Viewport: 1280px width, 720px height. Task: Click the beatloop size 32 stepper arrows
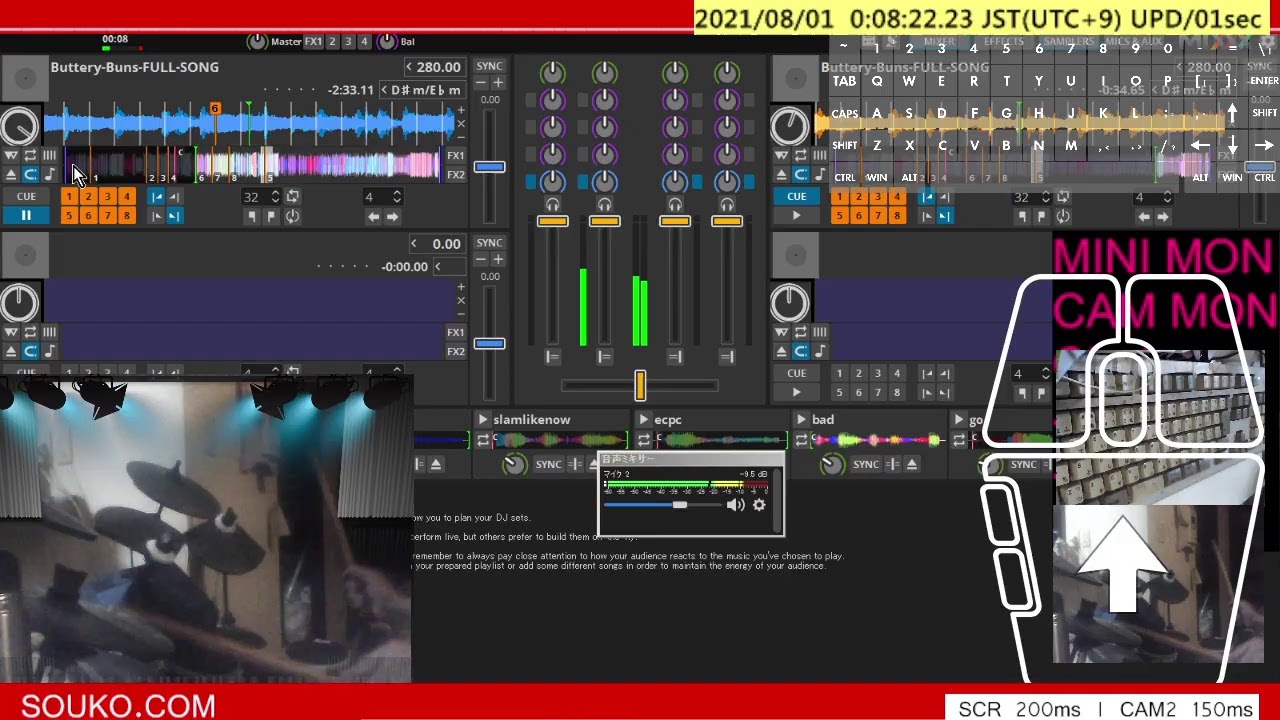tap(275, 197)
